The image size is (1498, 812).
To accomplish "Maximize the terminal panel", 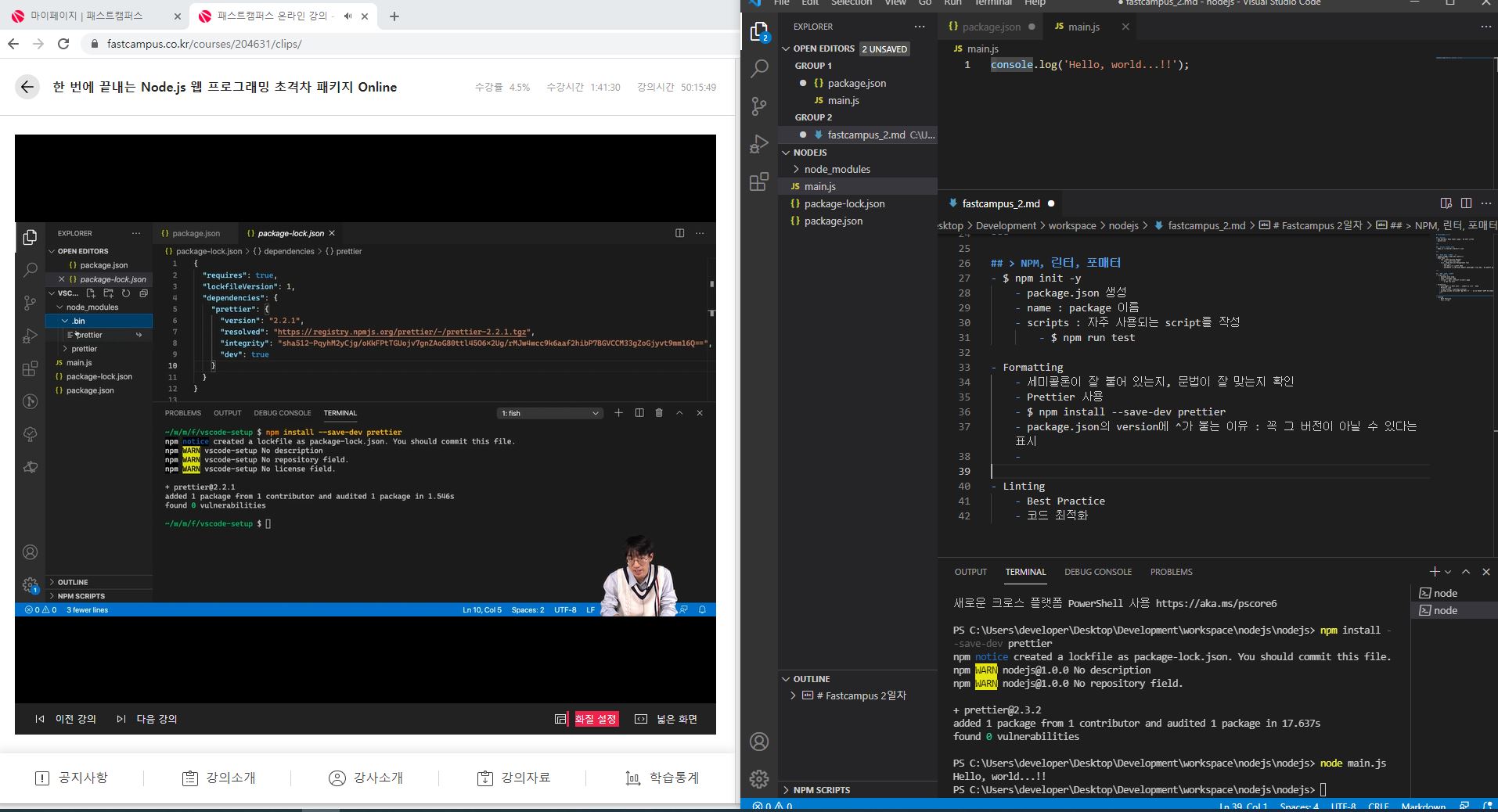I will pyautogui.click(x=1466, y=572).
